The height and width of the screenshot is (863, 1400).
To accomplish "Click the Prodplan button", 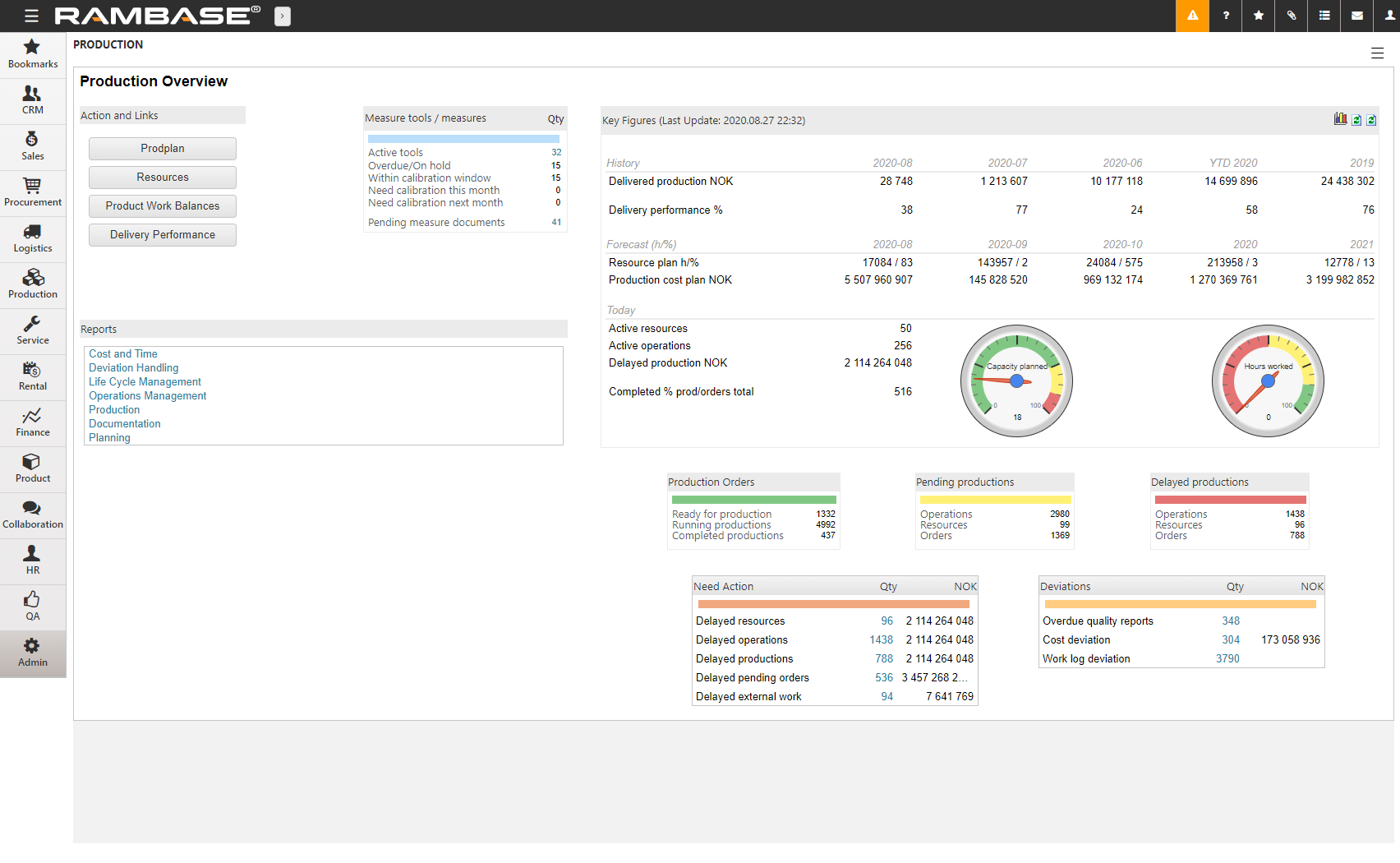I will (162, 148).
